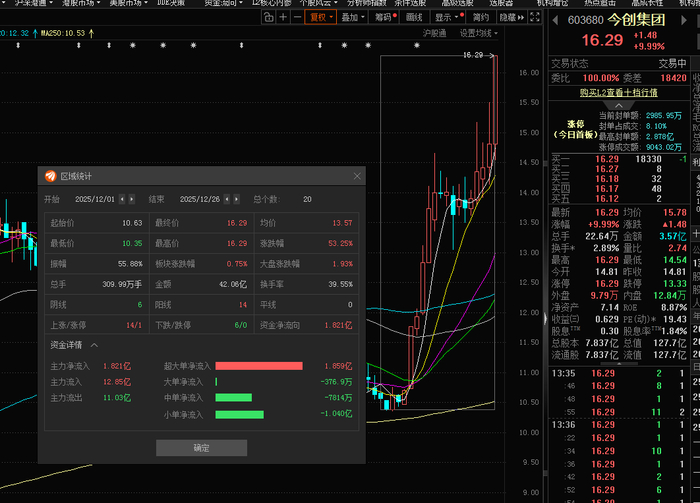Click collapse handle below 流通股 row
The image size is (700, 503).
click(619, 363)
